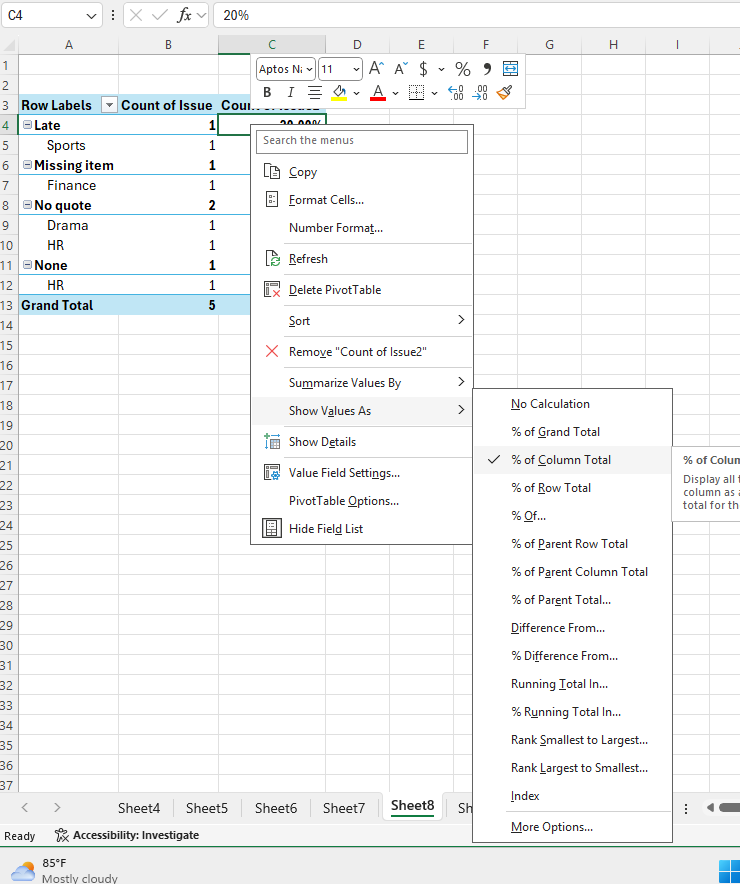Decrease font size with A-down icon
This screenshot has height=884, width=740.
point(401,69)
